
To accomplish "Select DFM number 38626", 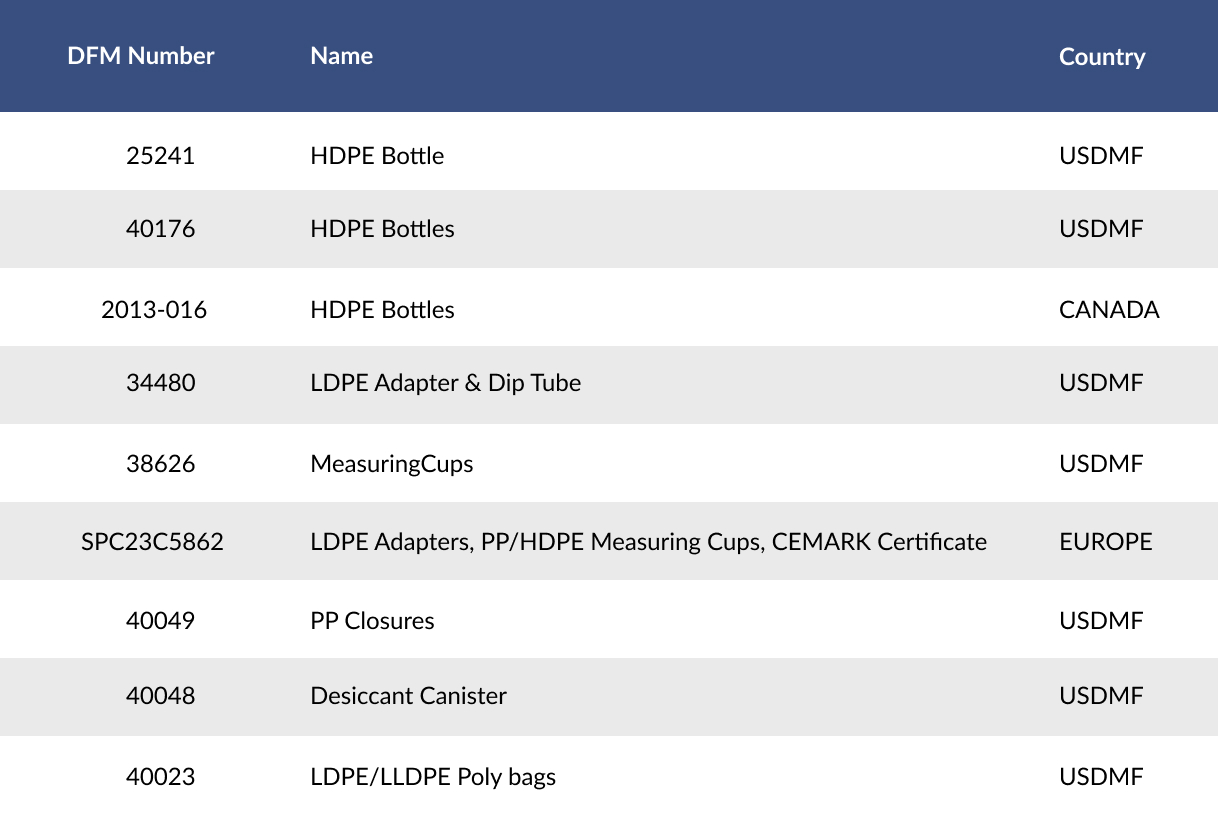I will click(160, 464).
